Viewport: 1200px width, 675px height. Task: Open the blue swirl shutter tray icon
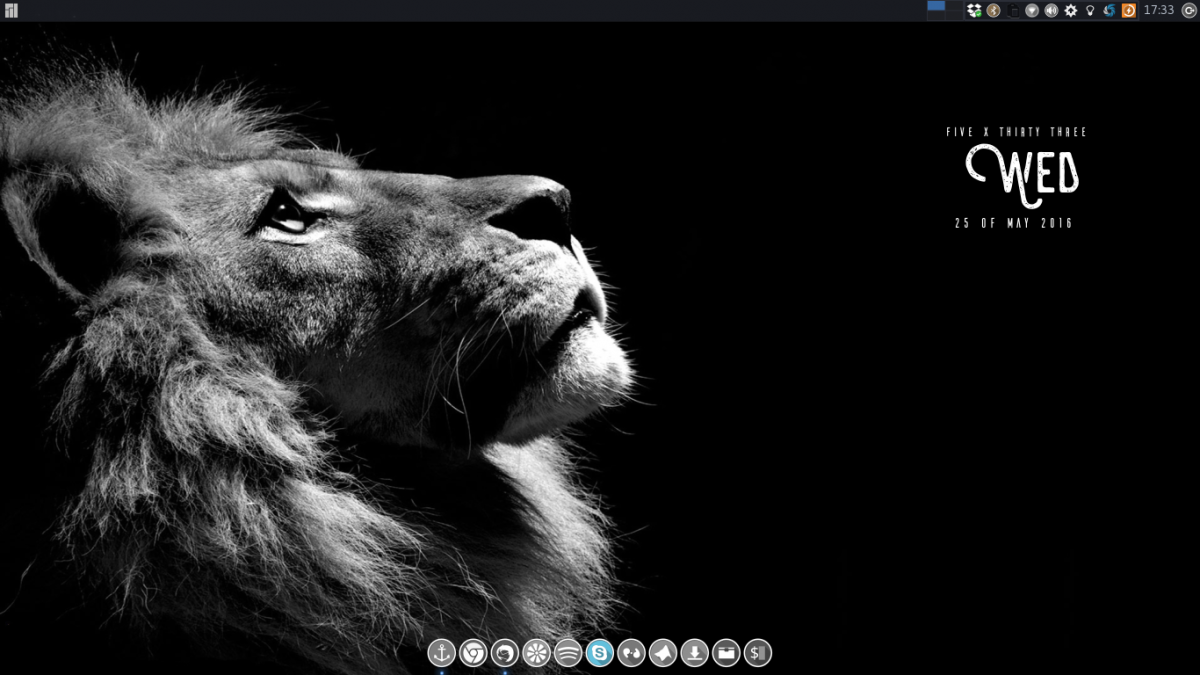coord(1109,10)
